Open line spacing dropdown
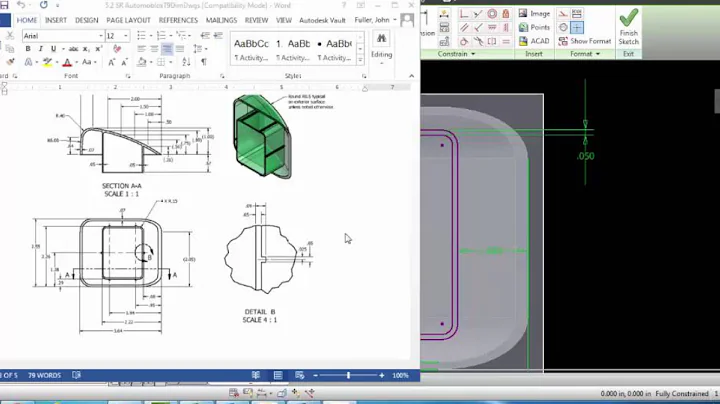Viewport: 720px width, 404px height. click(x=199, y=49)
